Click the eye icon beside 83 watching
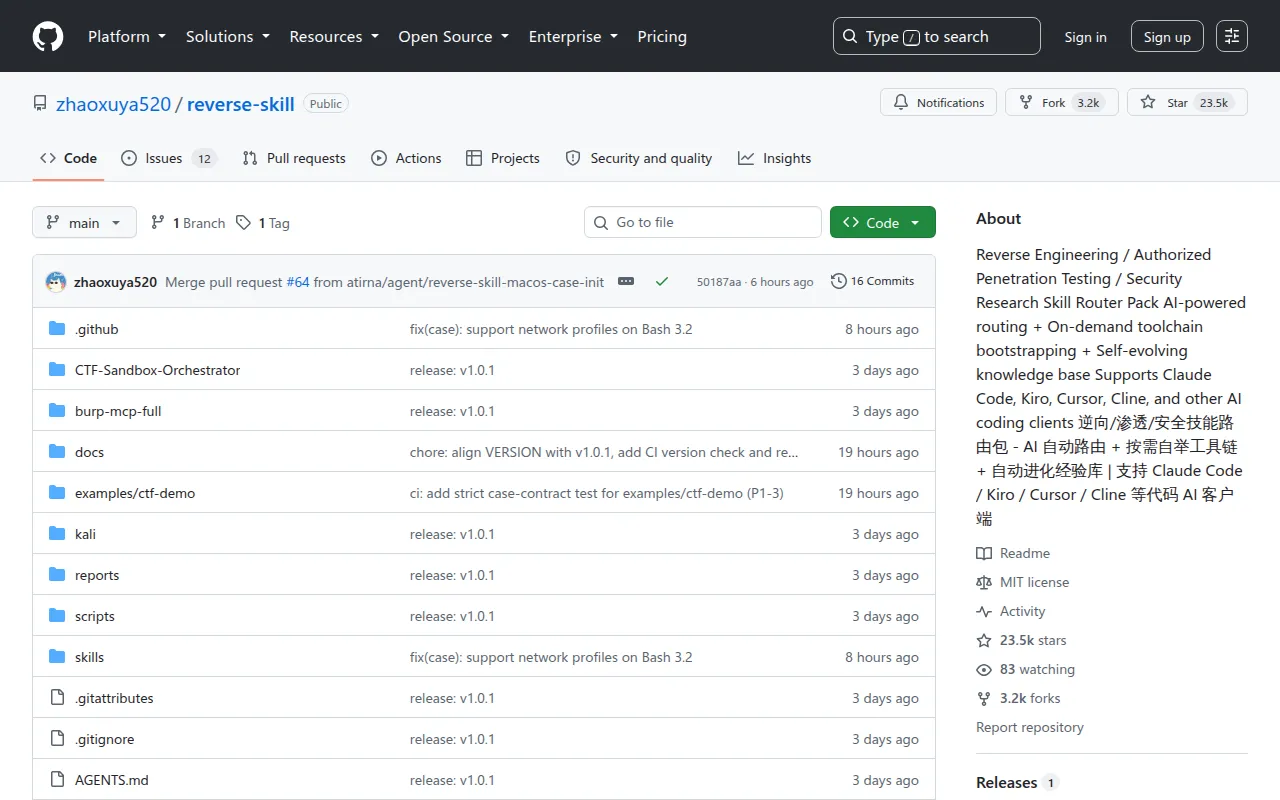 984,669
